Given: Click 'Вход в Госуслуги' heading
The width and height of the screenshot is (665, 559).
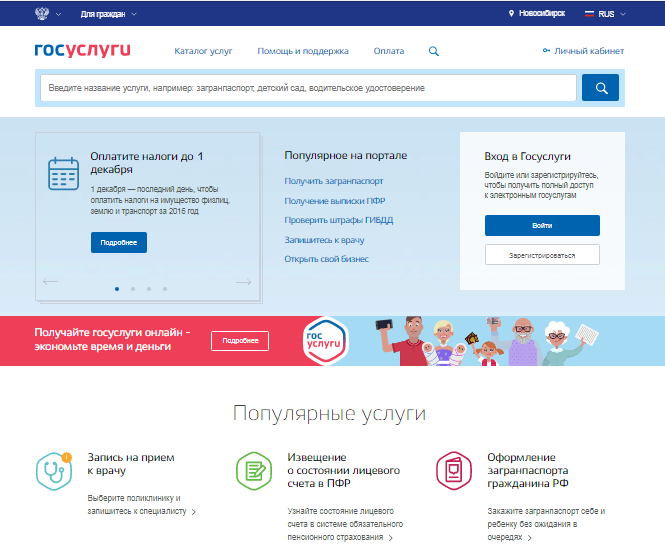Looking at the screenshot, I should click(x=527, y=157).
